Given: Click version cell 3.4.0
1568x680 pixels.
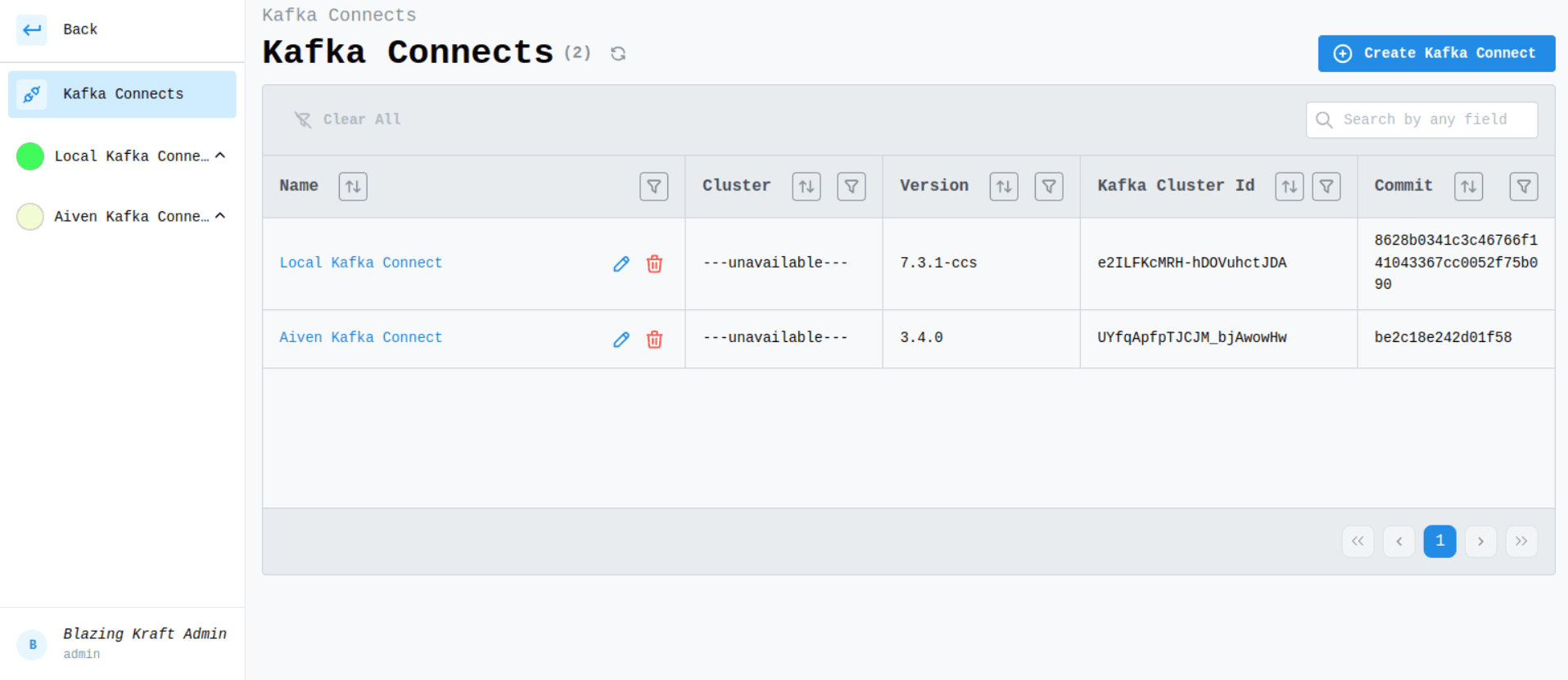Looking at the screenshot, I should coord(921,337).
